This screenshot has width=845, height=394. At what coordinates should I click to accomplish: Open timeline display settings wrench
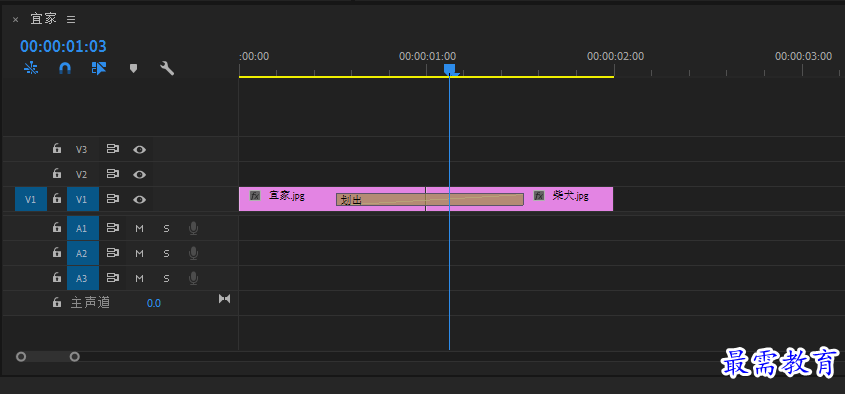click(x=167, y=68)
